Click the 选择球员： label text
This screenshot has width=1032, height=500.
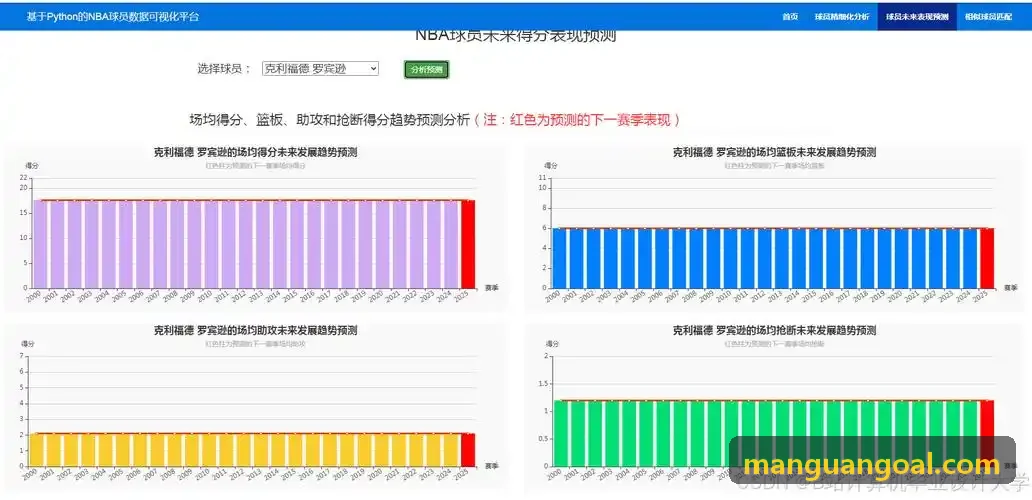pos(224,68)
